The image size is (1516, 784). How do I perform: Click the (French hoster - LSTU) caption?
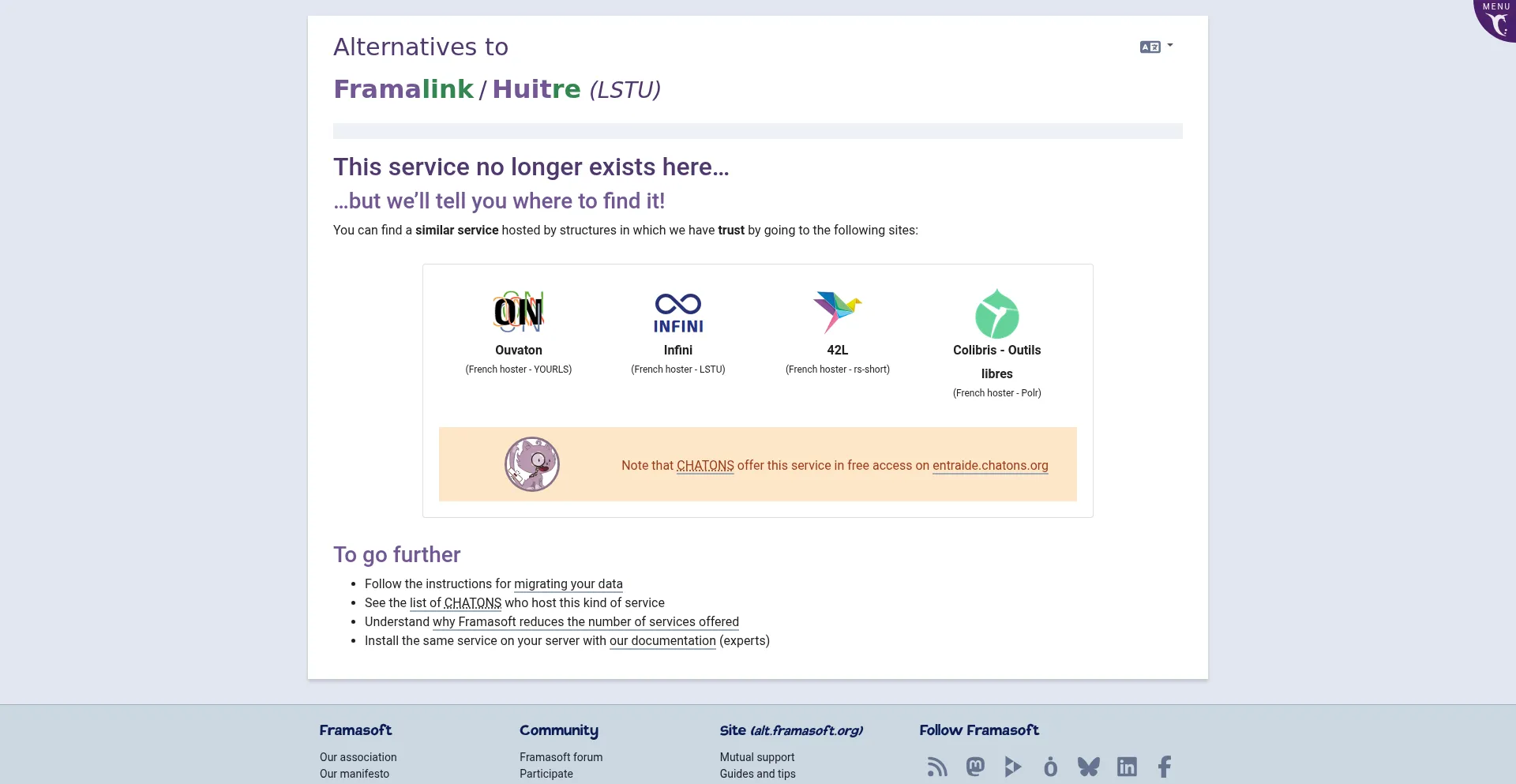(x=678, y=369)
